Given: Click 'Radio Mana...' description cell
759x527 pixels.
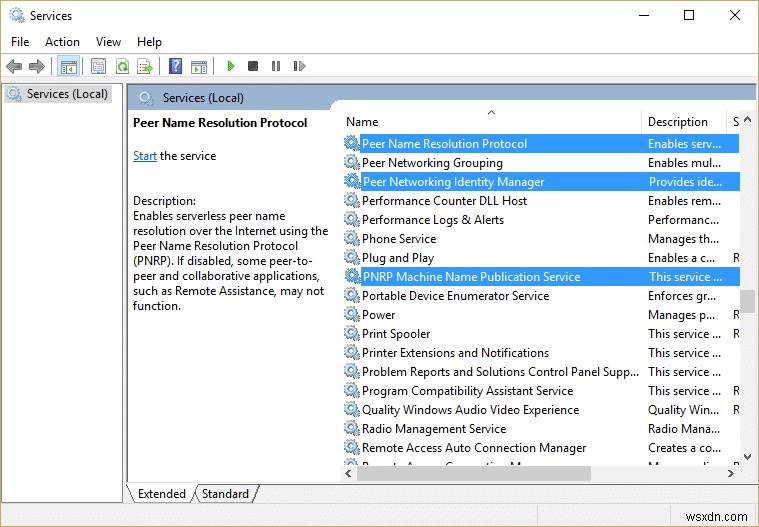Looking at the screenshot, I should [x=683, y=429].
